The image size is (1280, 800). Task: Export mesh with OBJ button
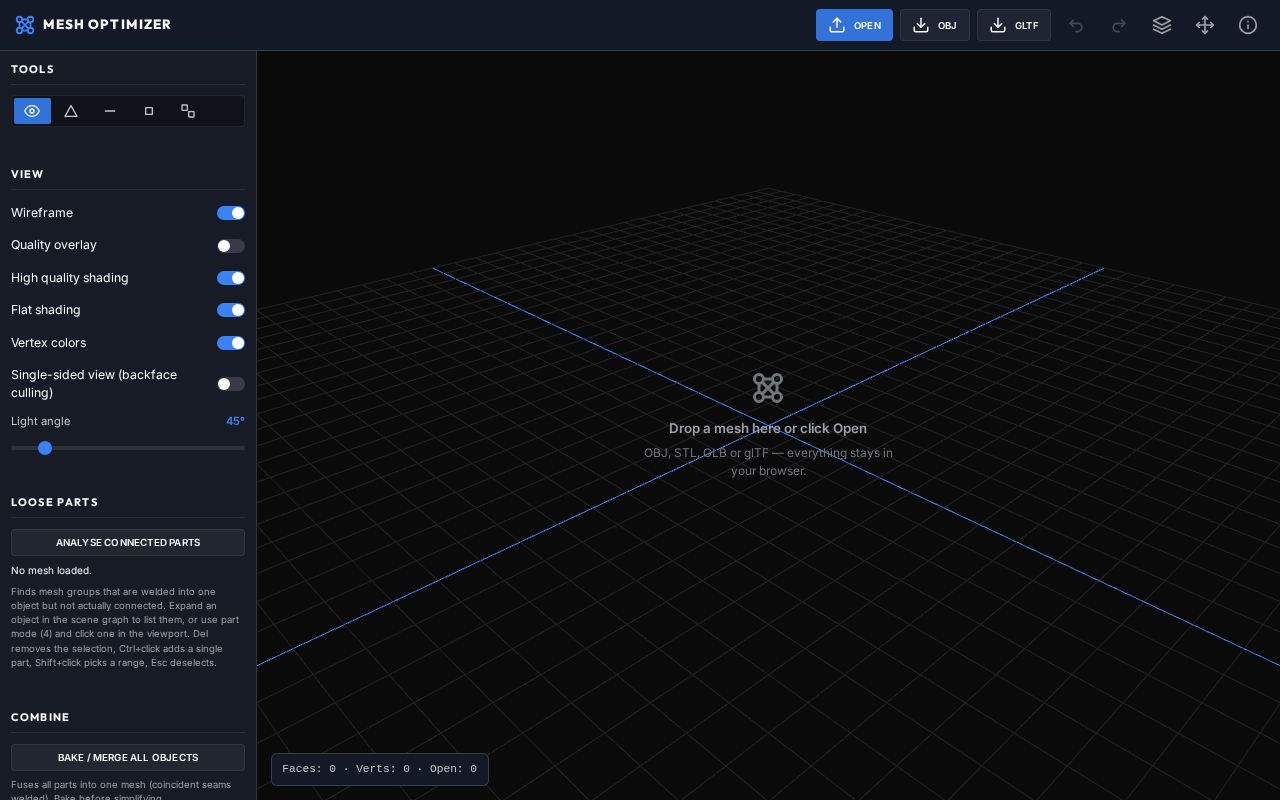click(935, 25)
